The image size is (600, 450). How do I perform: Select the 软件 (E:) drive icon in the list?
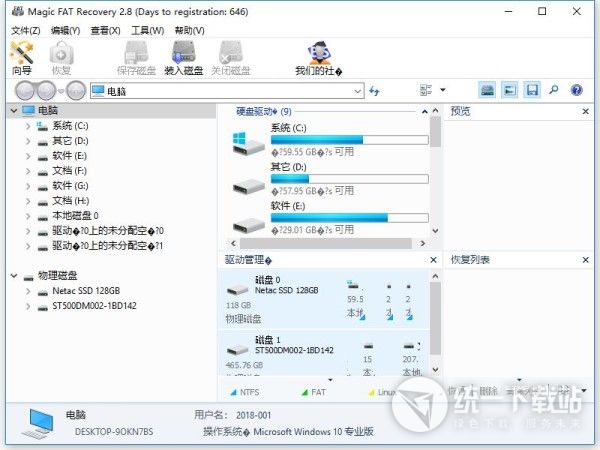248,225
